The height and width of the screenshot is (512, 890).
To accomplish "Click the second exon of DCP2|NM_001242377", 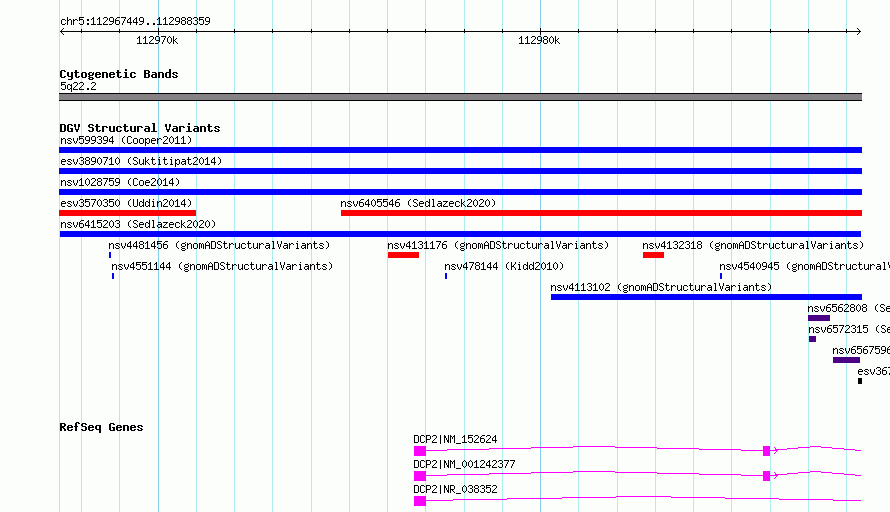I will coord(766,476).
